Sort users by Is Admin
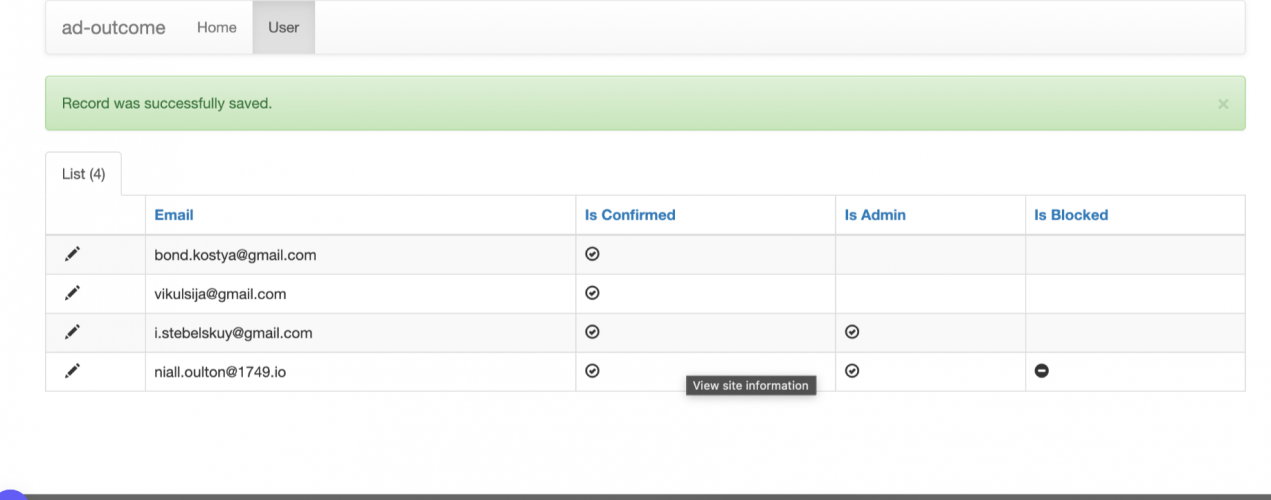The width and height of the screenshot is (1271, 500). pos(875,215)
